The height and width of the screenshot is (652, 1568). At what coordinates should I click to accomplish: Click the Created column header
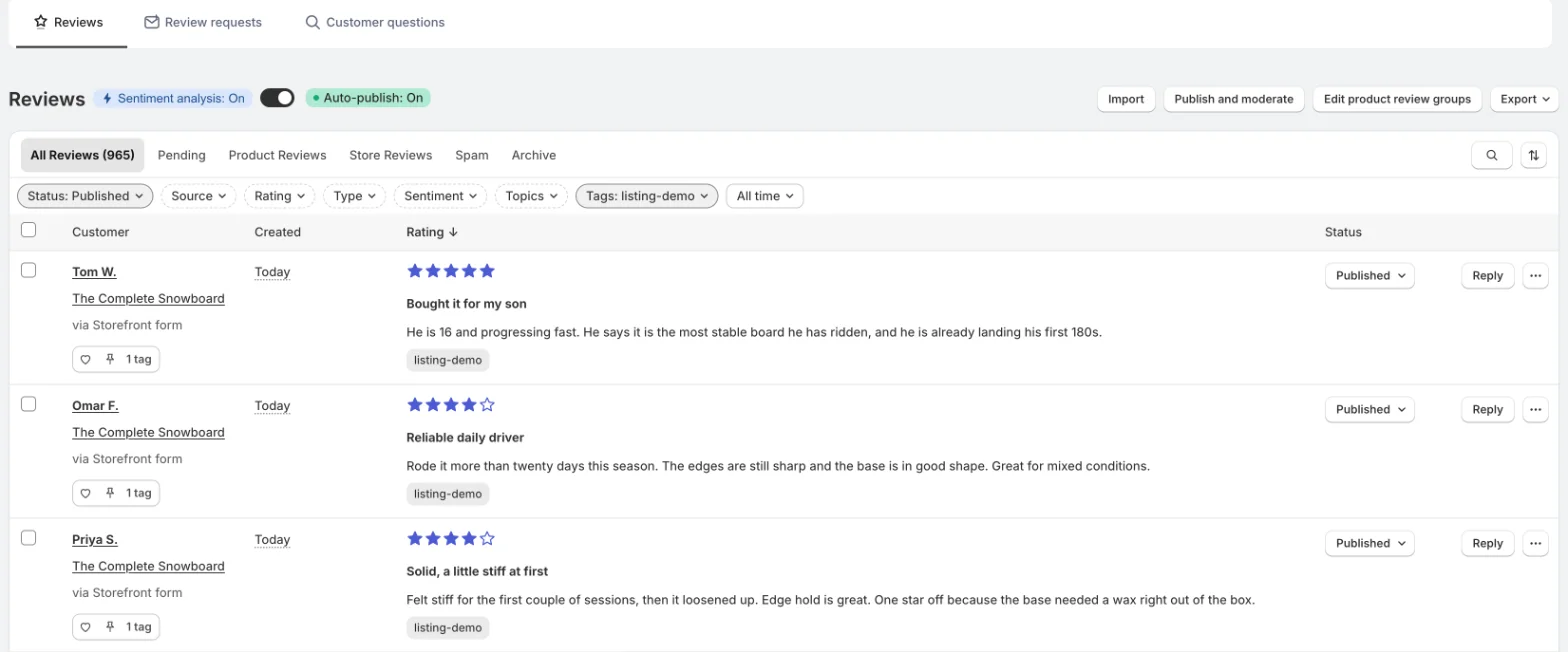point(277,232)
